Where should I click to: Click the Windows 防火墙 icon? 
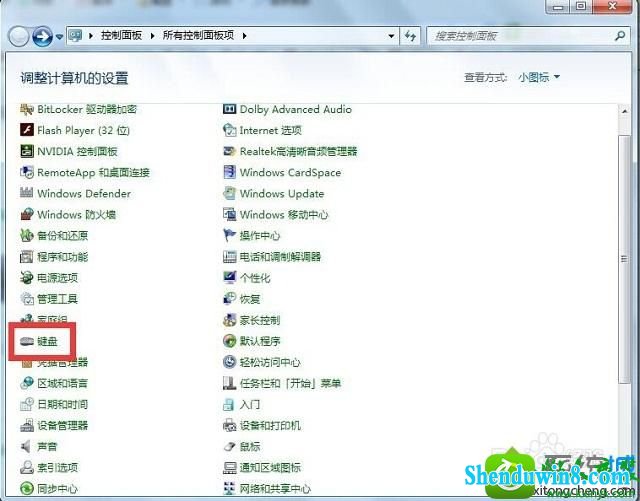pyautogui.click(x=27, y=215)
